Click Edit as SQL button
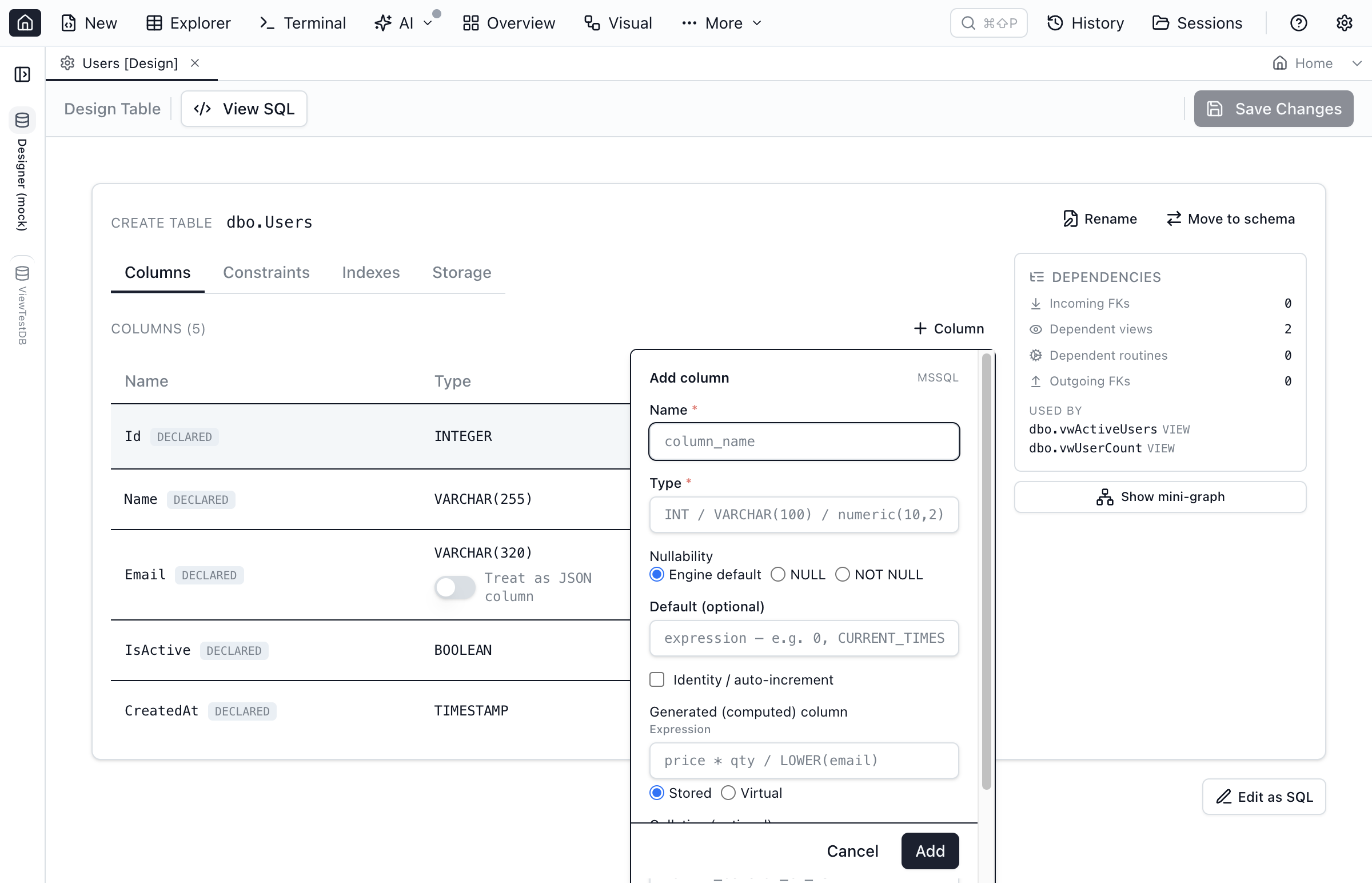The image size is (1372, 883). 1264,797
